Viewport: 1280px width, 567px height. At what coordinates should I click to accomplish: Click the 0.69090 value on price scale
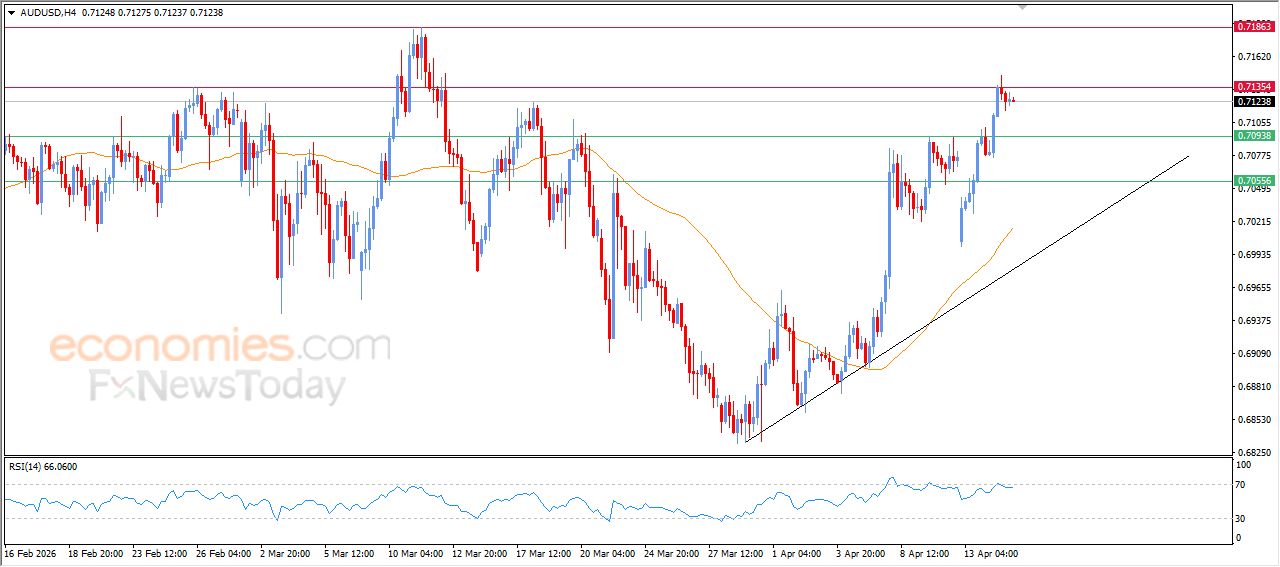[1253, 354]
